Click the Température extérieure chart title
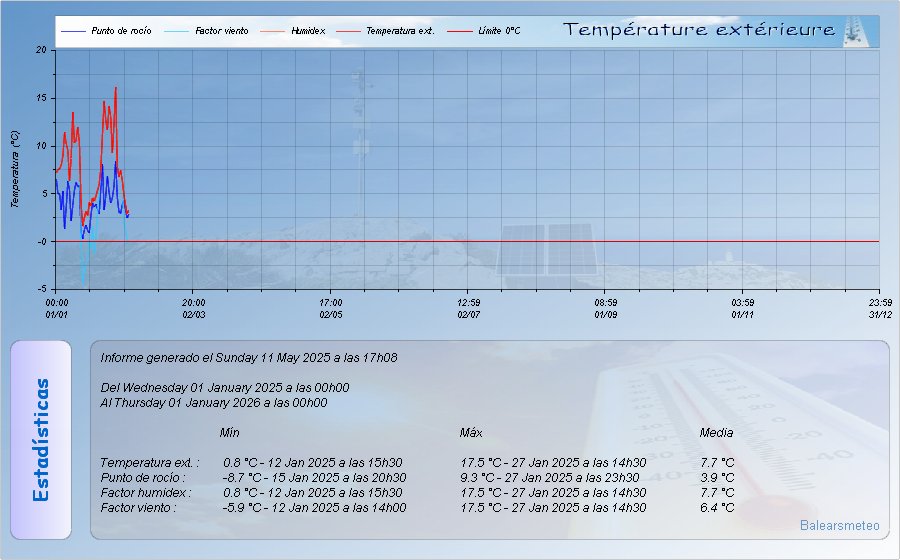 coord(699,29)
